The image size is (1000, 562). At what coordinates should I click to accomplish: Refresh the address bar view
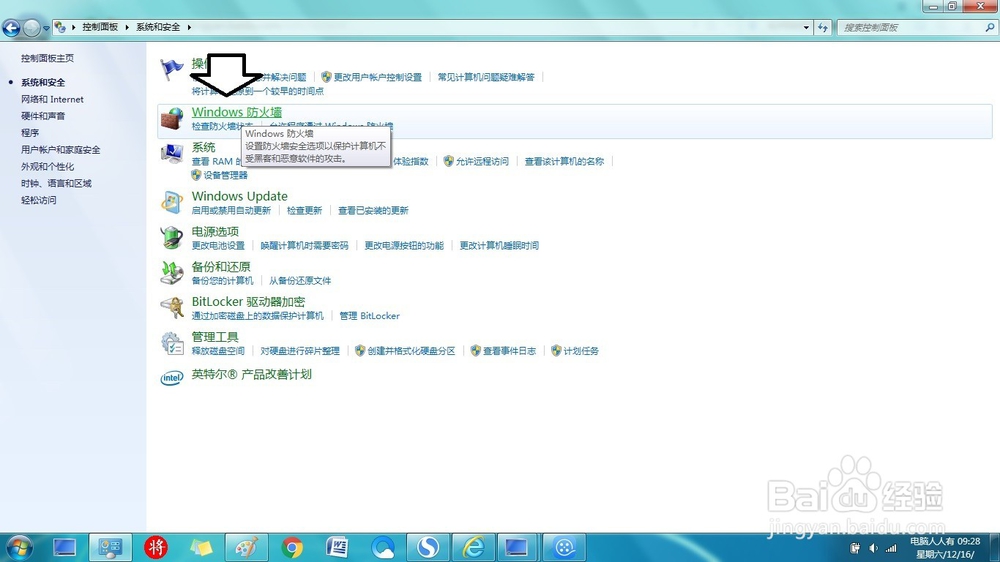823,27
